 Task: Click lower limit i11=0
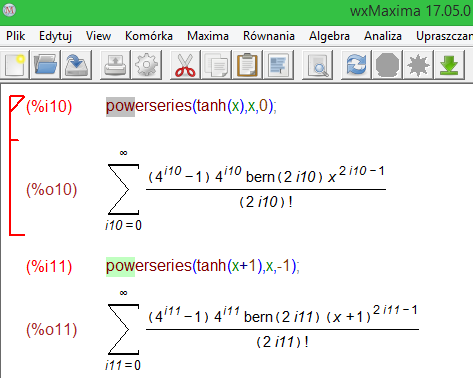(123, 365)
